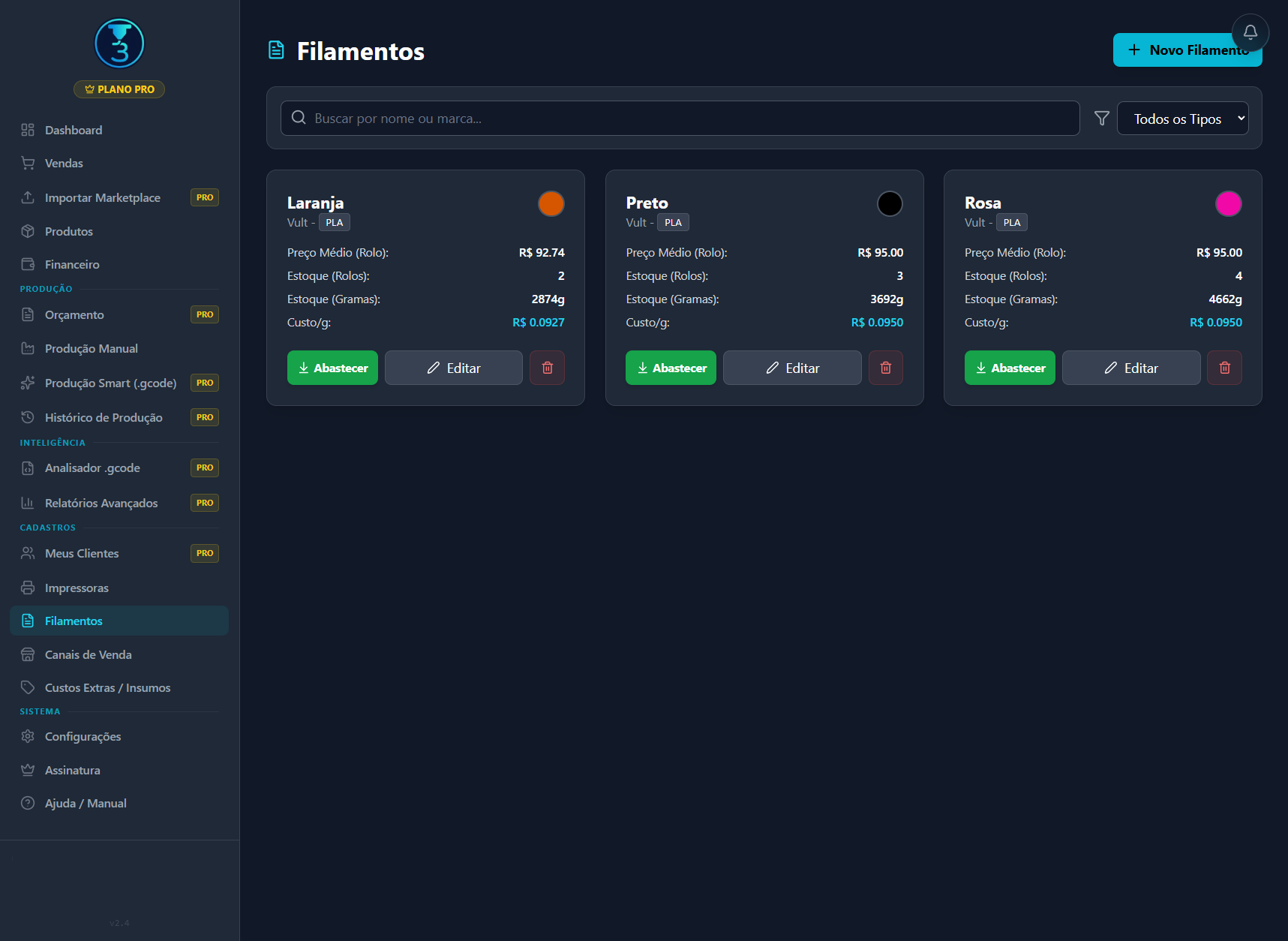Click the orange Laranja color swatch
This screenshot has height=941, width=1288.
coord(551,203)
